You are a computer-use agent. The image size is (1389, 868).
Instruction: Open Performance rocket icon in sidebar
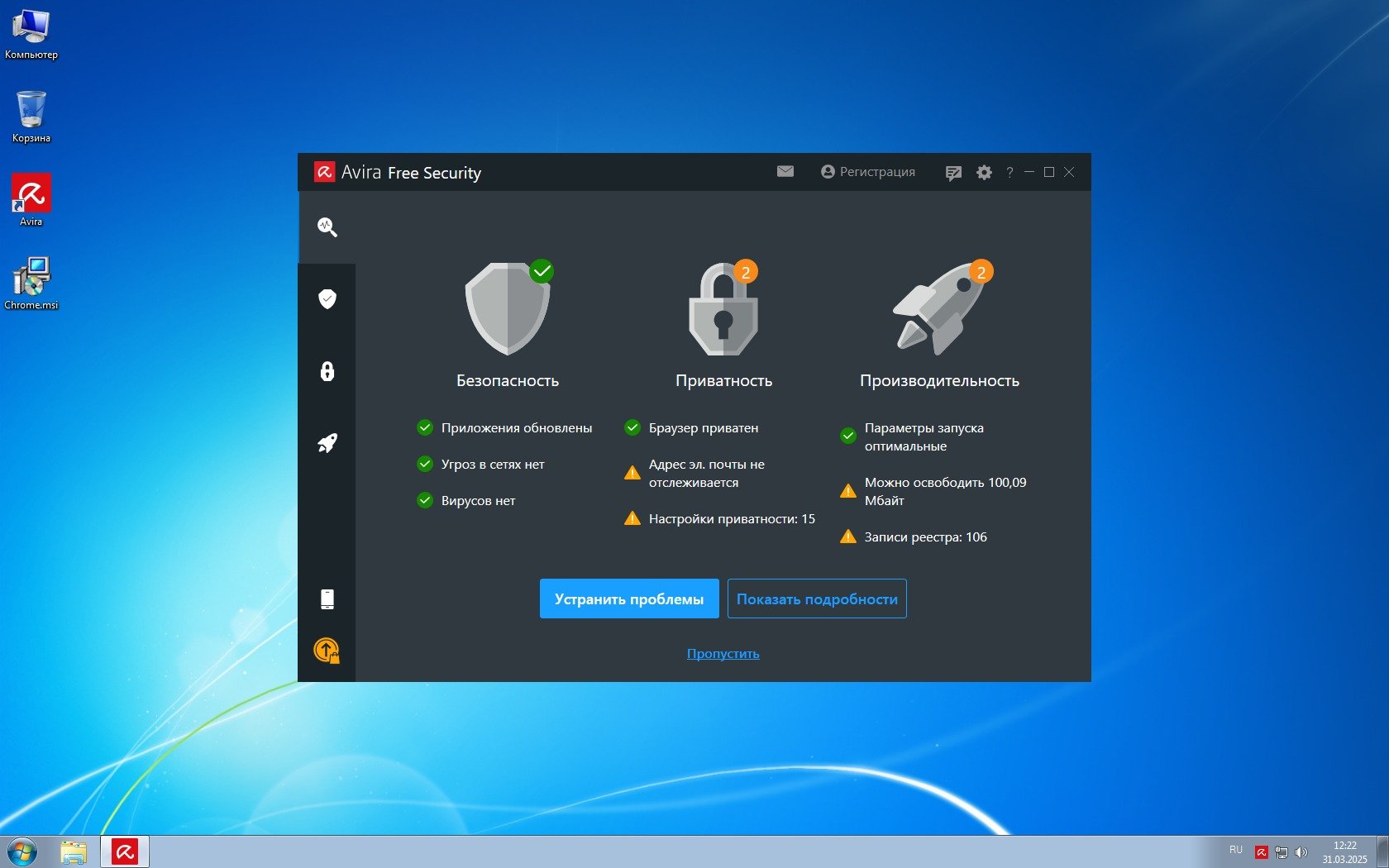coord(327,443)
